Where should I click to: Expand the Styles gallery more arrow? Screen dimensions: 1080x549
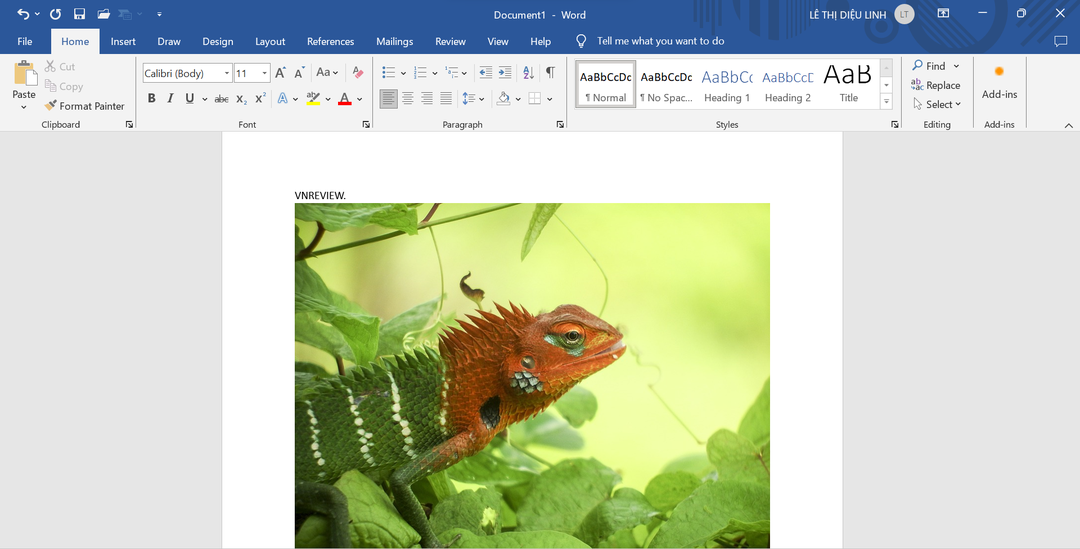pyautogui.click(x=886, y=103)
